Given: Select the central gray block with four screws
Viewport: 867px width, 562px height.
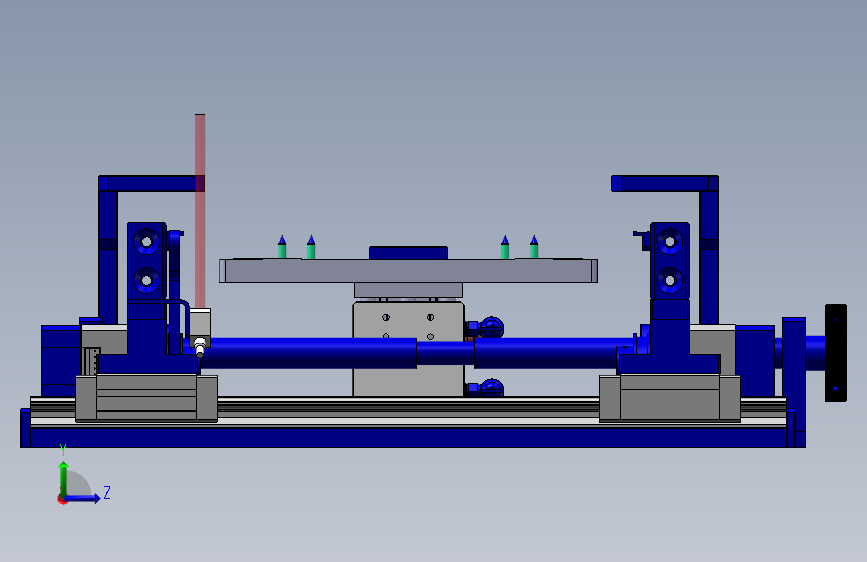Looking at the screenshot, I should click(408, 348).
